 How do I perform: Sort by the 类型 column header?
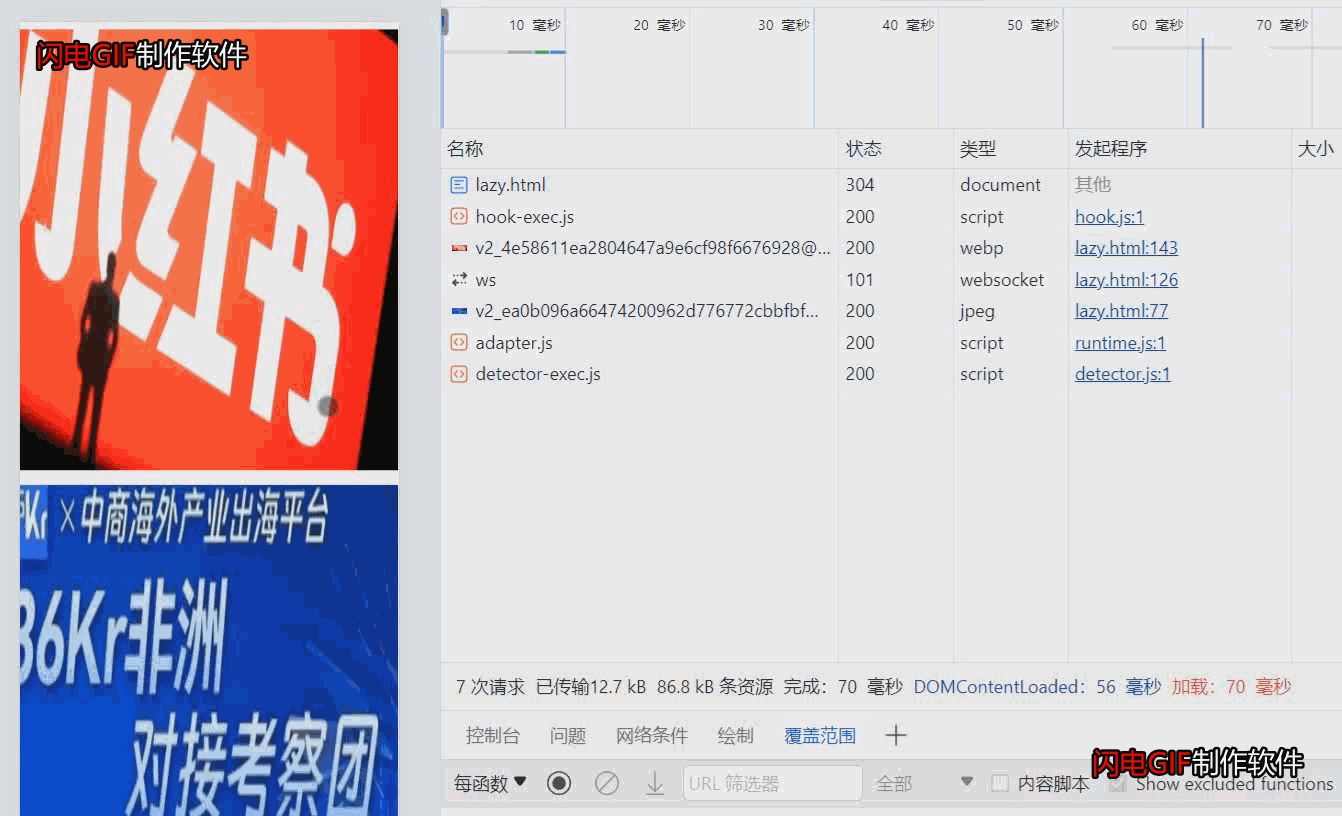click(x=1011, y=149)
